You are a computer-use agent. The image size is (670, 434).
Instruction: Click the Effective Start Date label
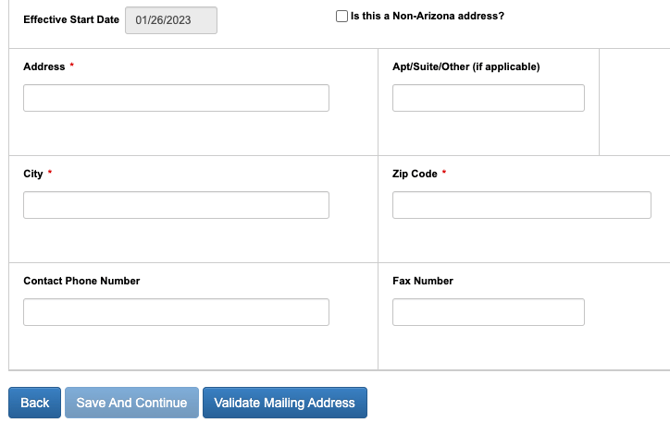point(71,20)
